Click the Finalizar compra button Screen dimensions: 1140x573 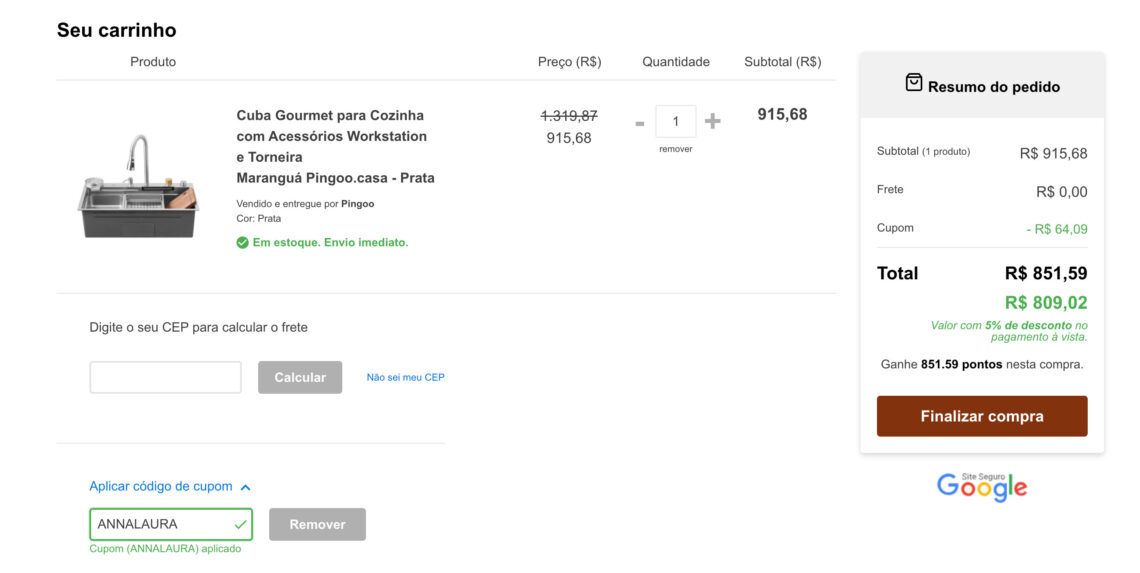point(982,416)
